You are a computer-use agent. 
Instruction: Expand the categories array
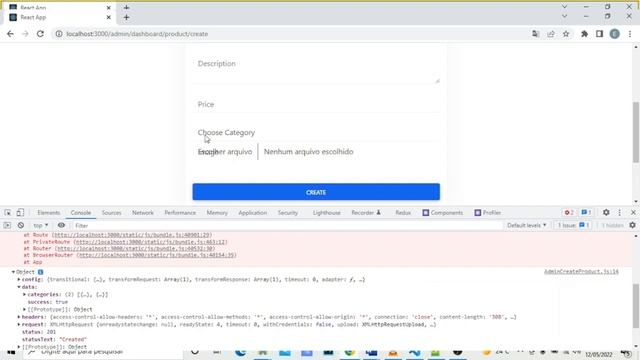coord(24,294)
